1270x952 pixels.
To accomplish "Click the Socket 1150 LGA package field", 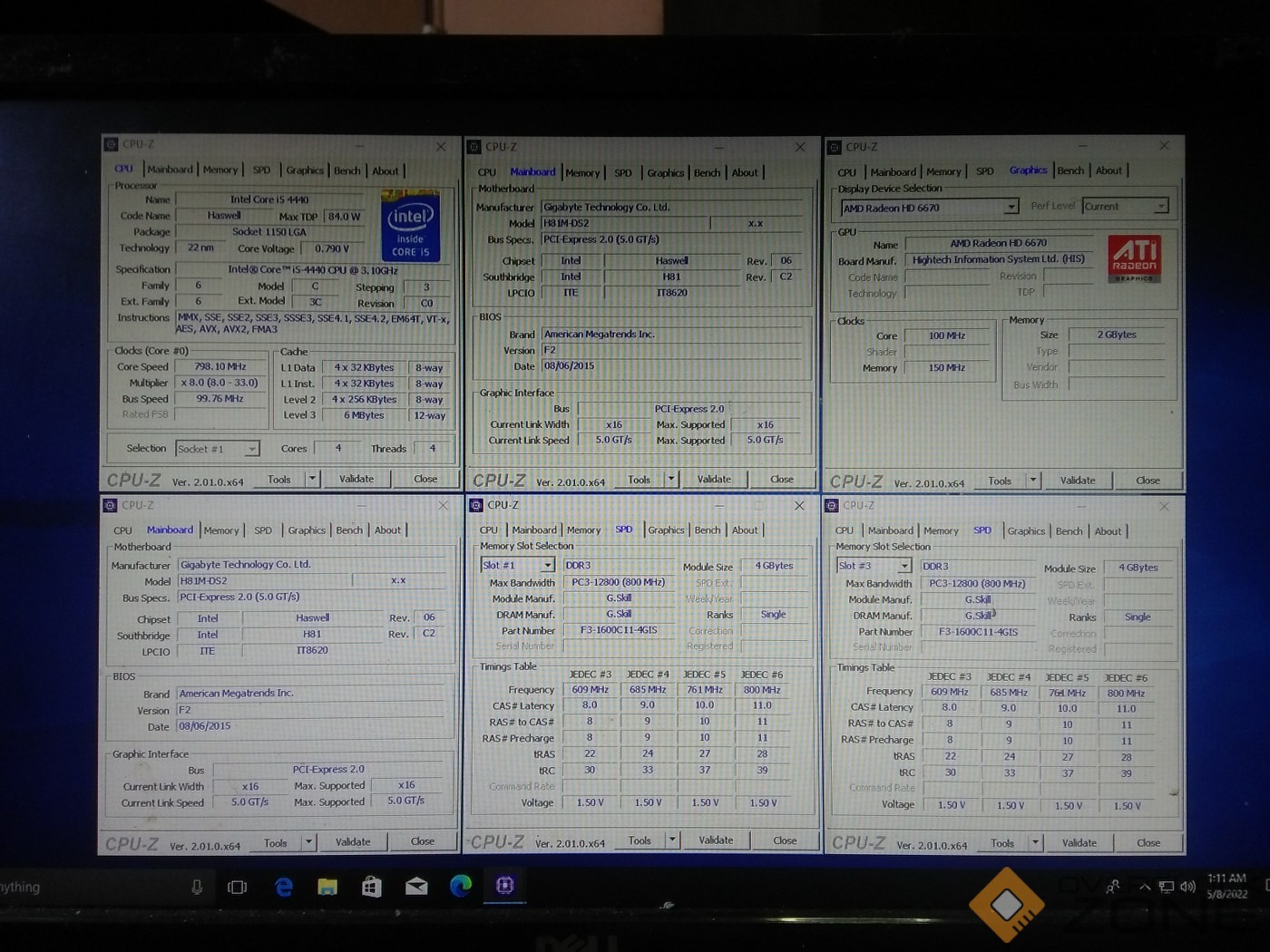I will click(269, 232).
